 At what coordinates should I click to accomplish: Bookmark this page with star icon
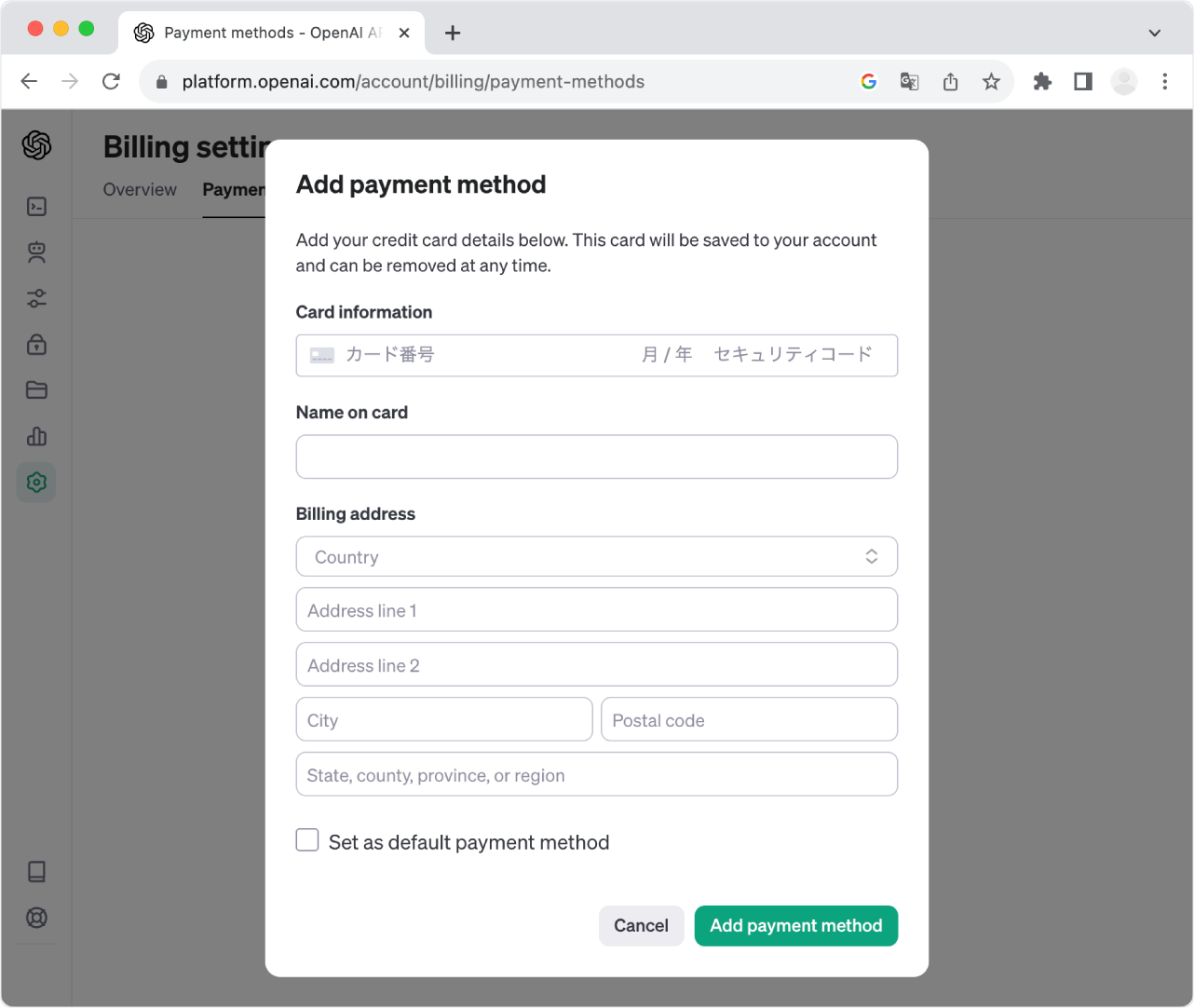pos(991,82)
